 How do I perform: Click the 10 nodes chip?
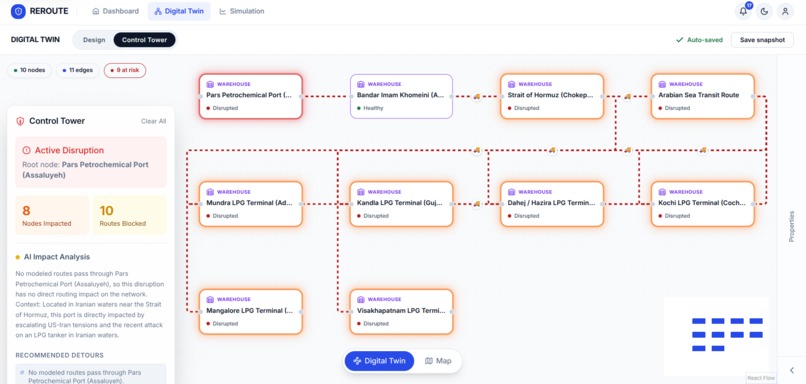coord(29,70)
